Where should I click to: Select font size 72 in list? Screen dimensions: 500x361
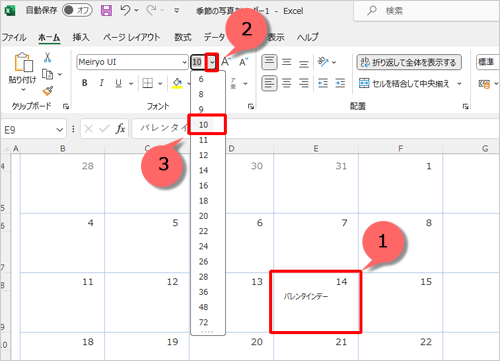tap(208, 322)
